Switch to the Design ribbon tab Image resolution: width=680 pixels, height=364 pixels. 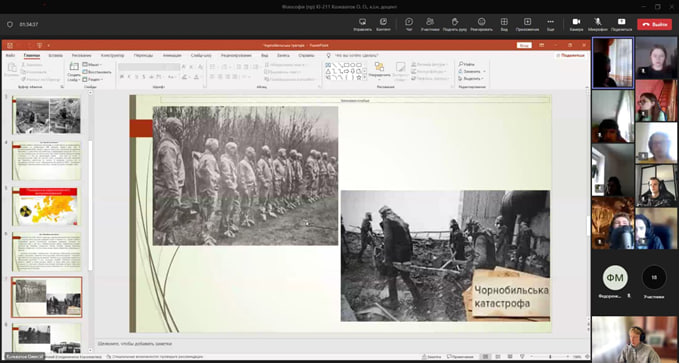point(112,56)
